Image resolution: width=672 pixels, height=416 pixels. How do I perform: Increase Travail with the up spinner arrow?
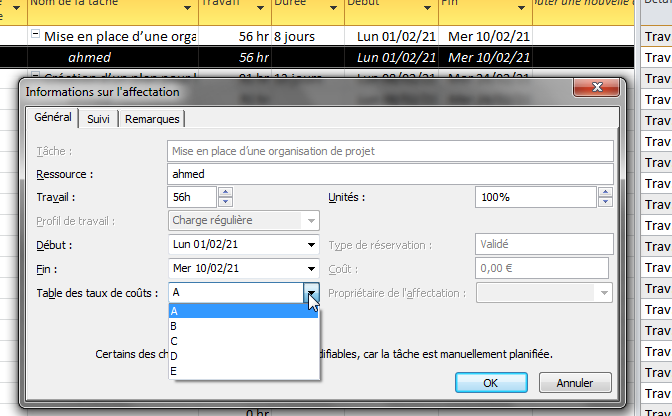[225, 192]
